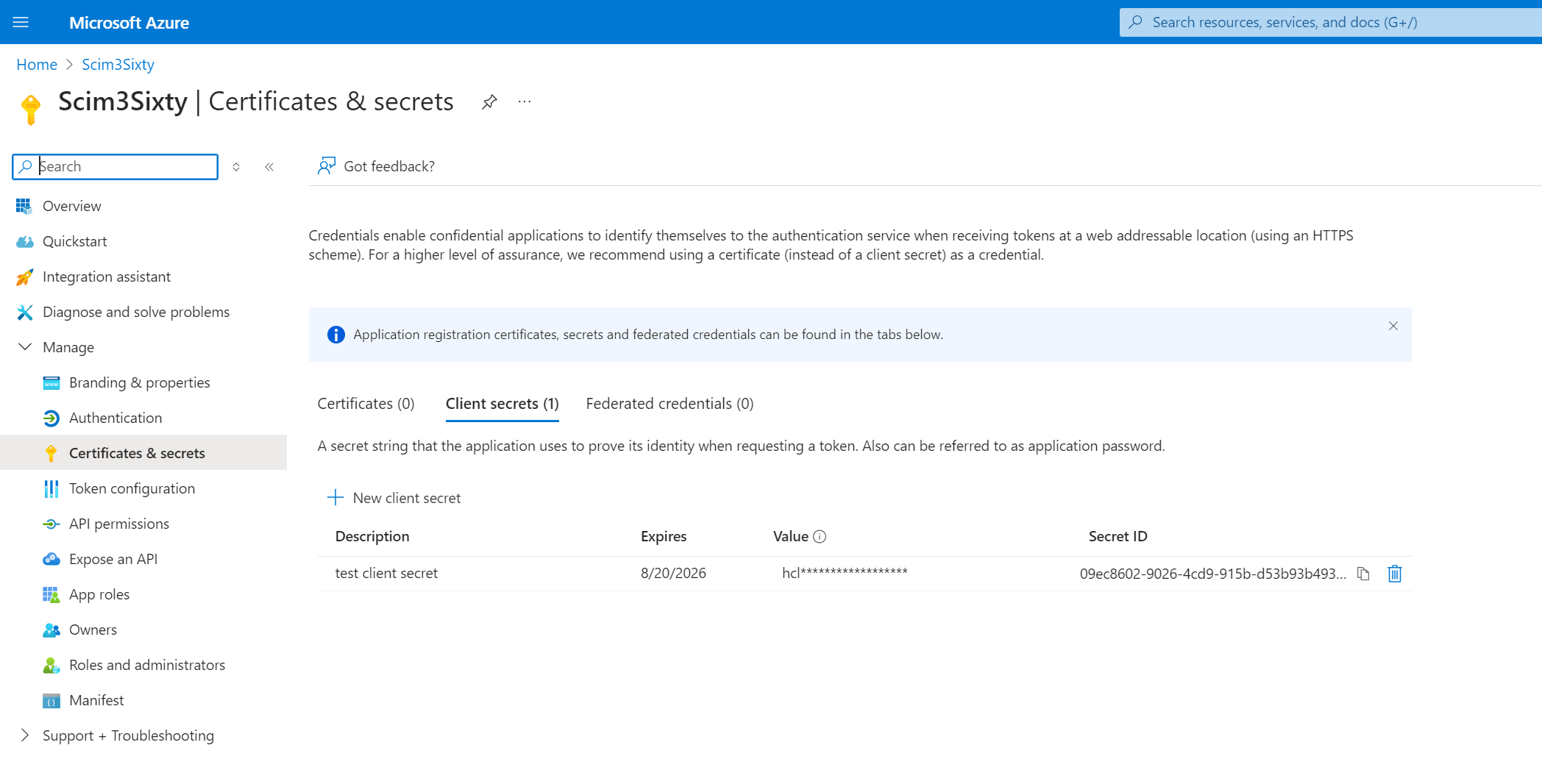
Task: Switch to the Certificates (0) tab
Action: pyautogui.click(x=366, y=404)
